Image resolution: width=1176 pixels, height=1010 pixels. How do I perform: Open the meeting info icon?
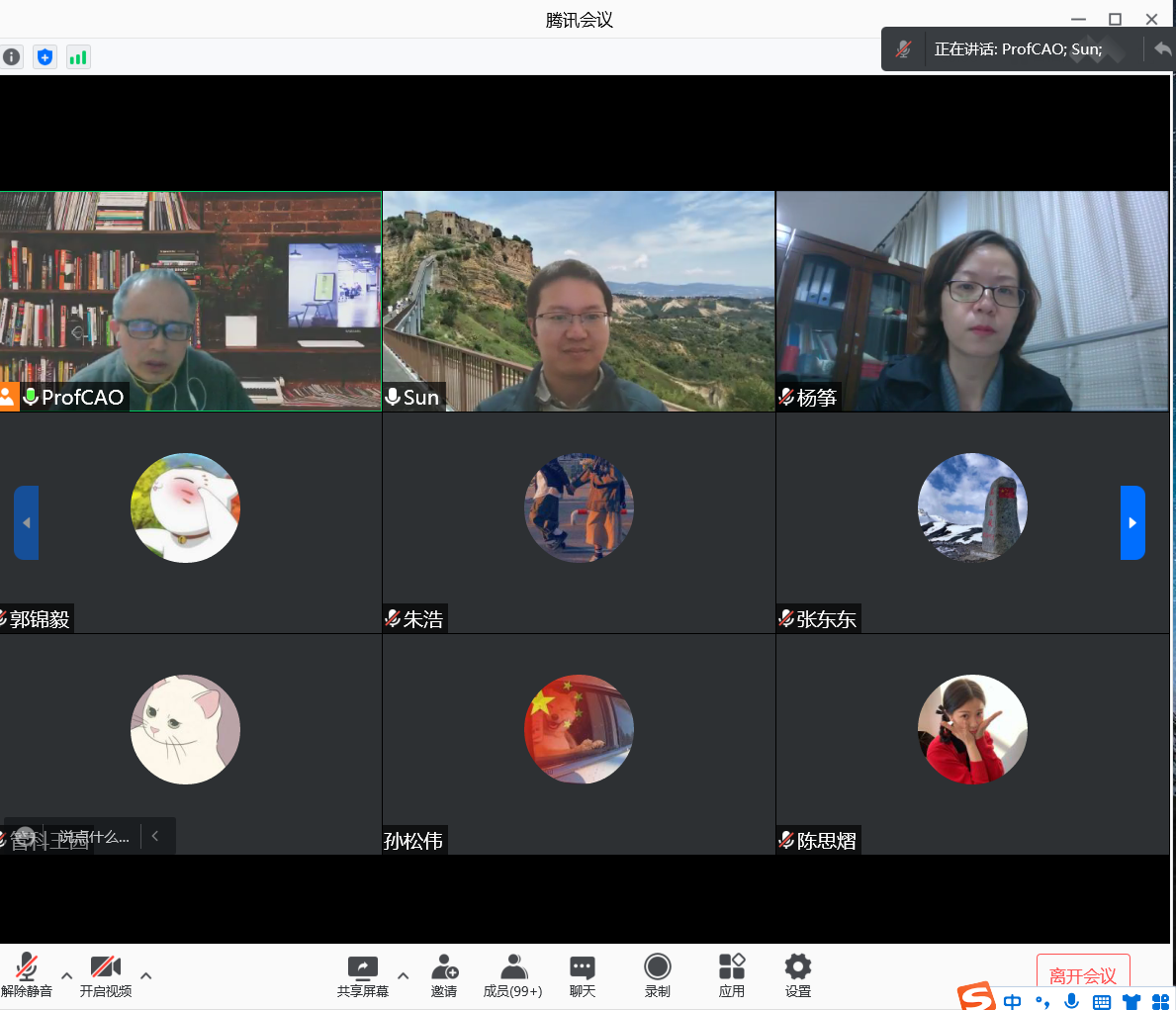11,57
